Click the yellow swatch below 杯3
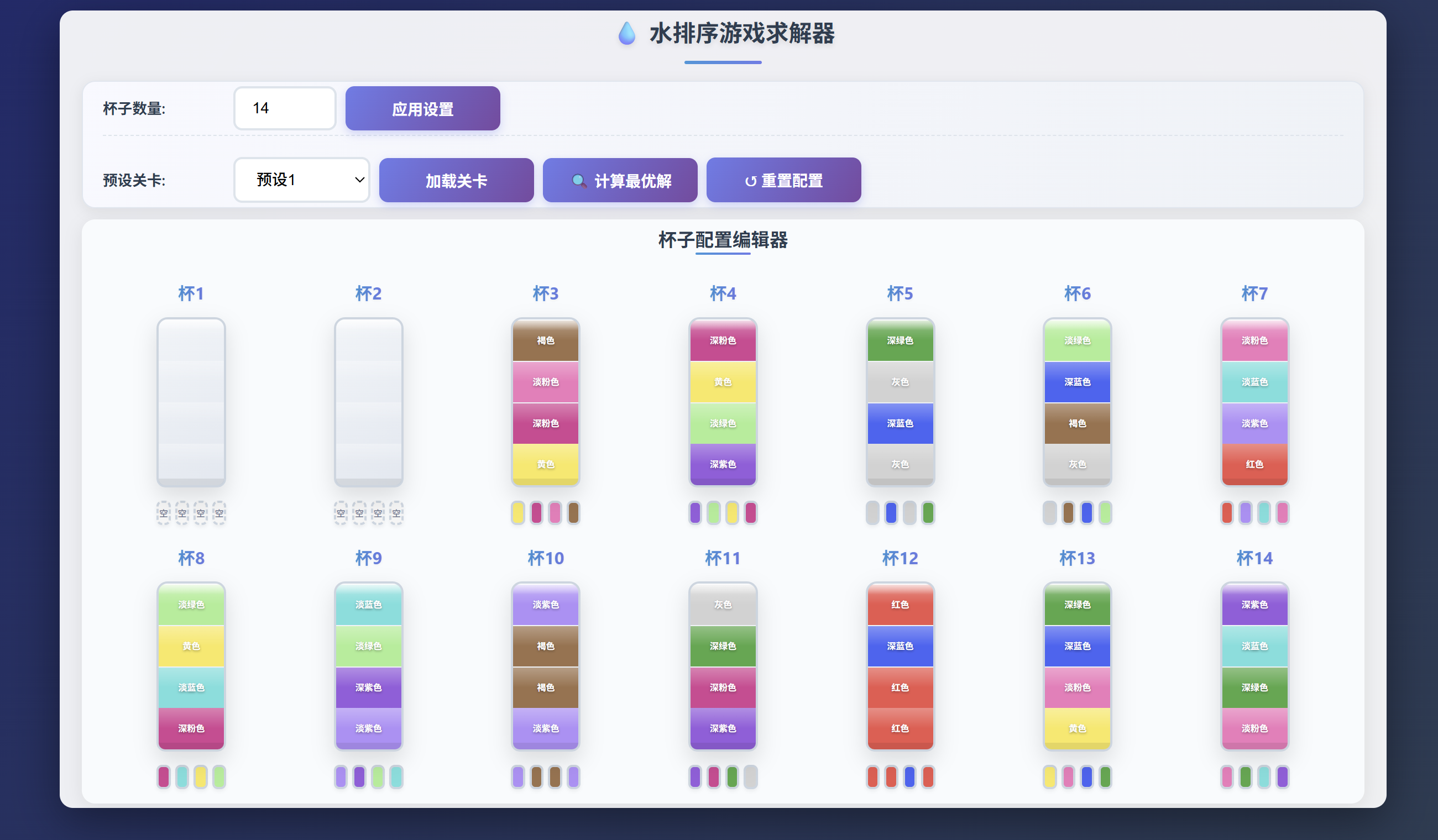This screenshot has width=1438, height=840. click(517, 513)
